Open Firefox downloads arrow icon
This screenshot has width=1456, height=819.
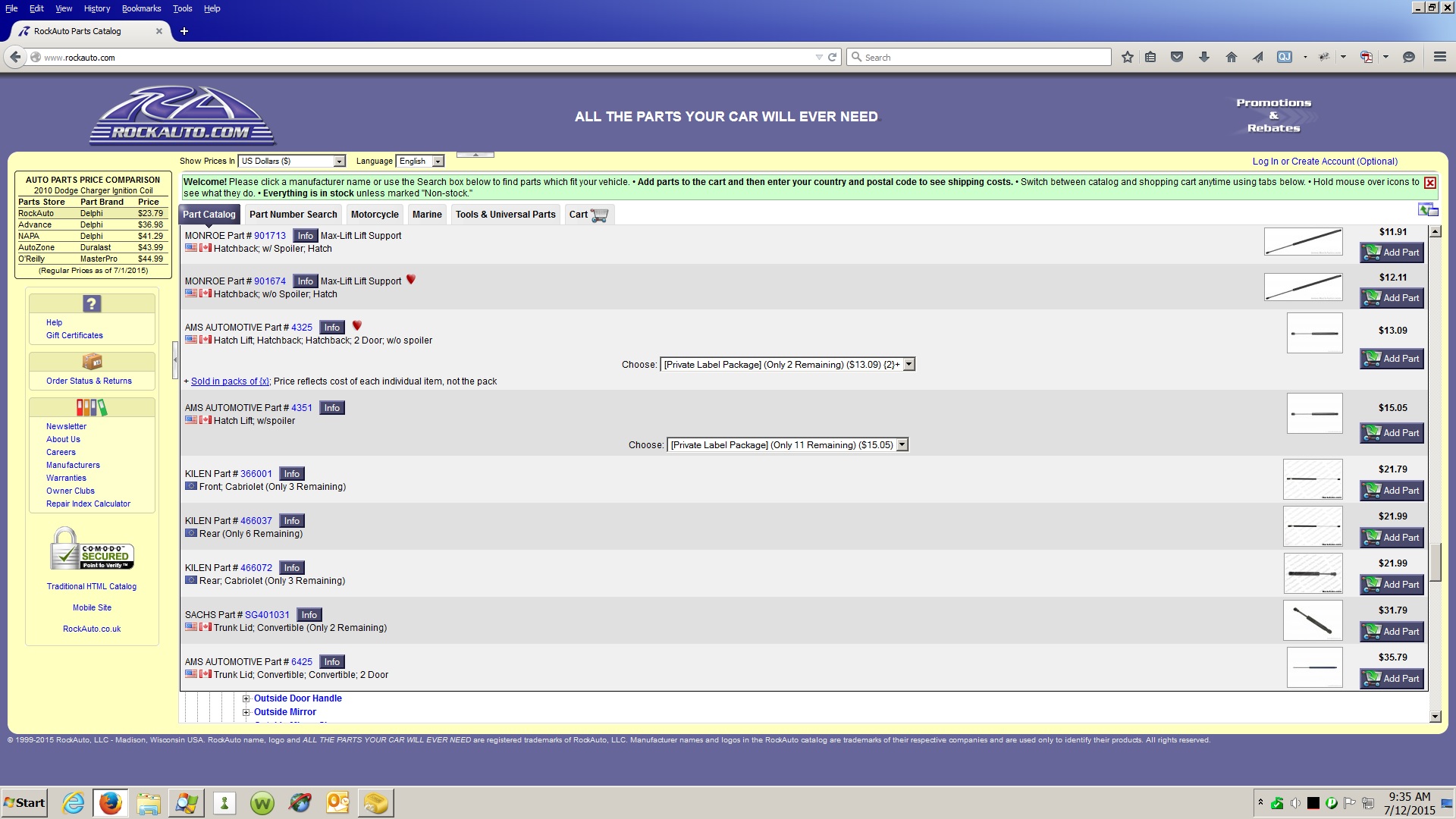click(x=1203, y=57)
